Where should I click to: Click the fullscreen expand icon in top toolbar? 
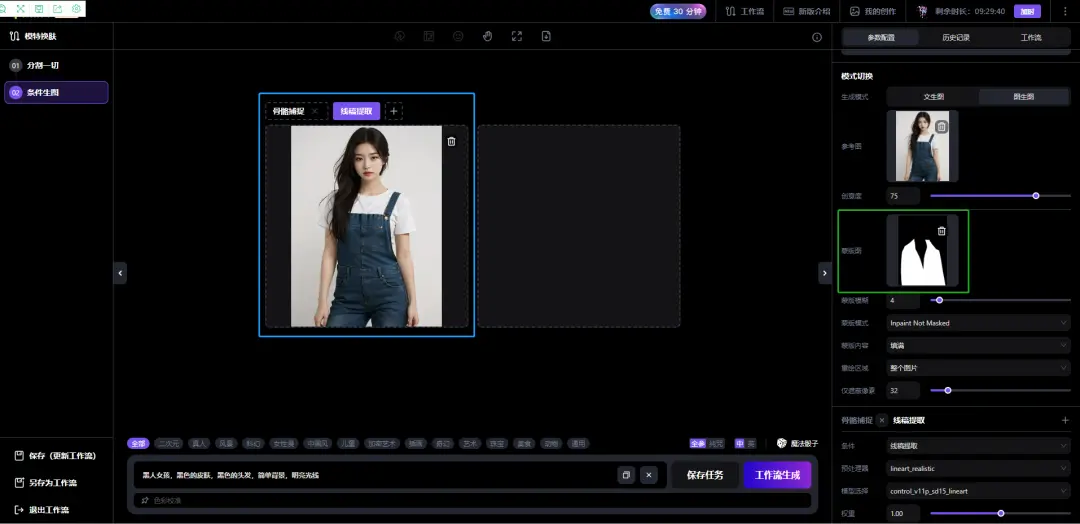(517, 36)
